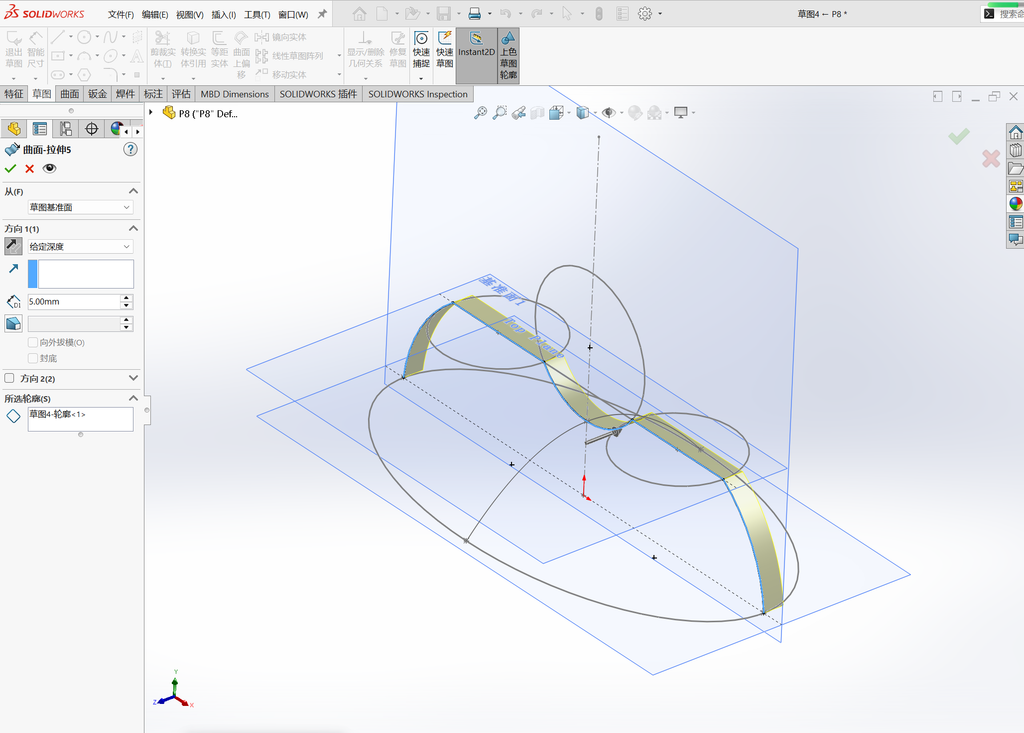Toggle detailed preview eye icon
The image size is (1024, 733).
(49, 169)
